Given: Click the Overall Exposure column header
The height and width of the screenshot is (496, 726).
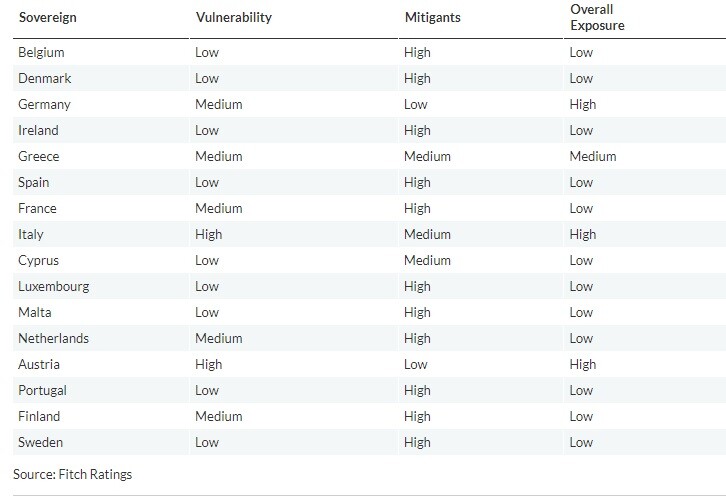Looking at the screenshot, I should click(597, 18).
